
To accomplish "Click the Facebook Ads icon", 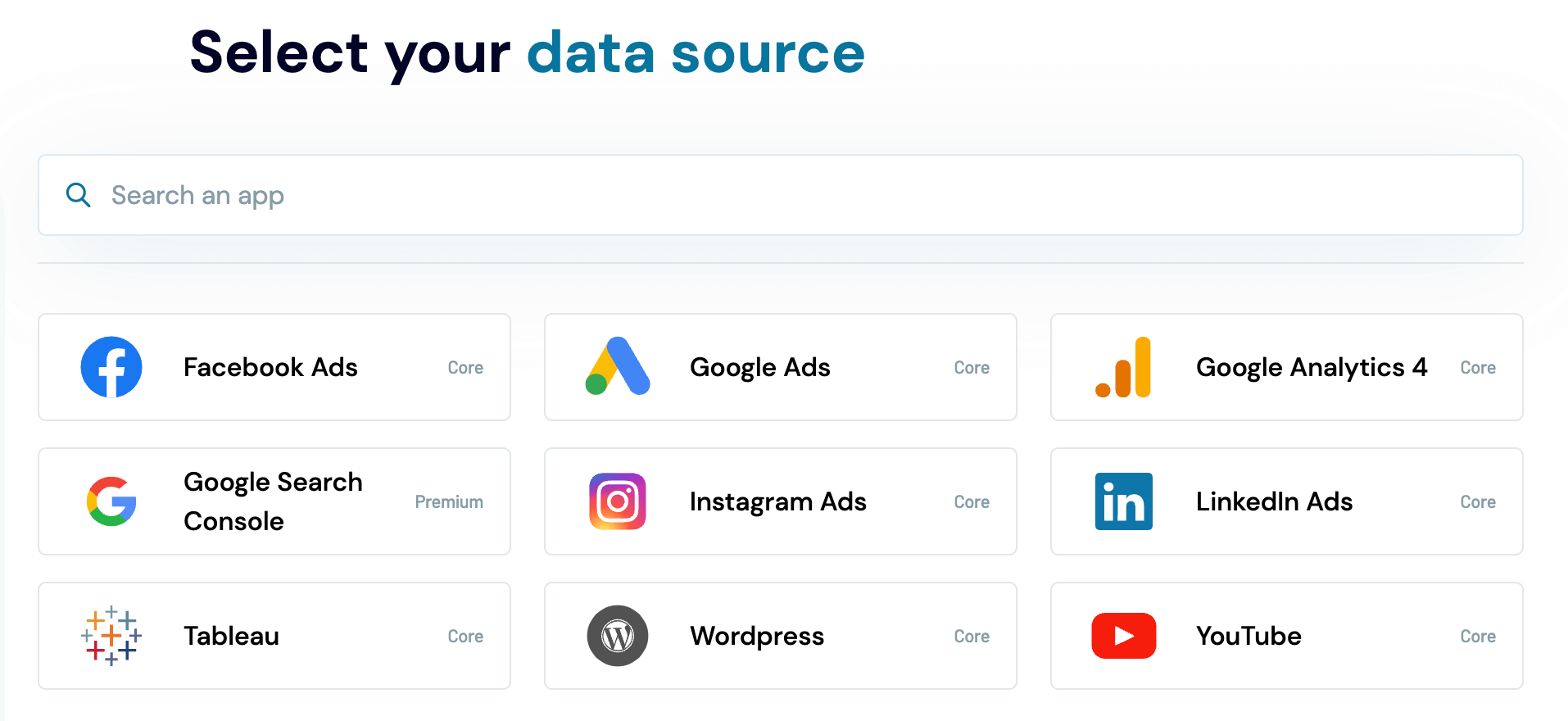I will pos(111,367).
